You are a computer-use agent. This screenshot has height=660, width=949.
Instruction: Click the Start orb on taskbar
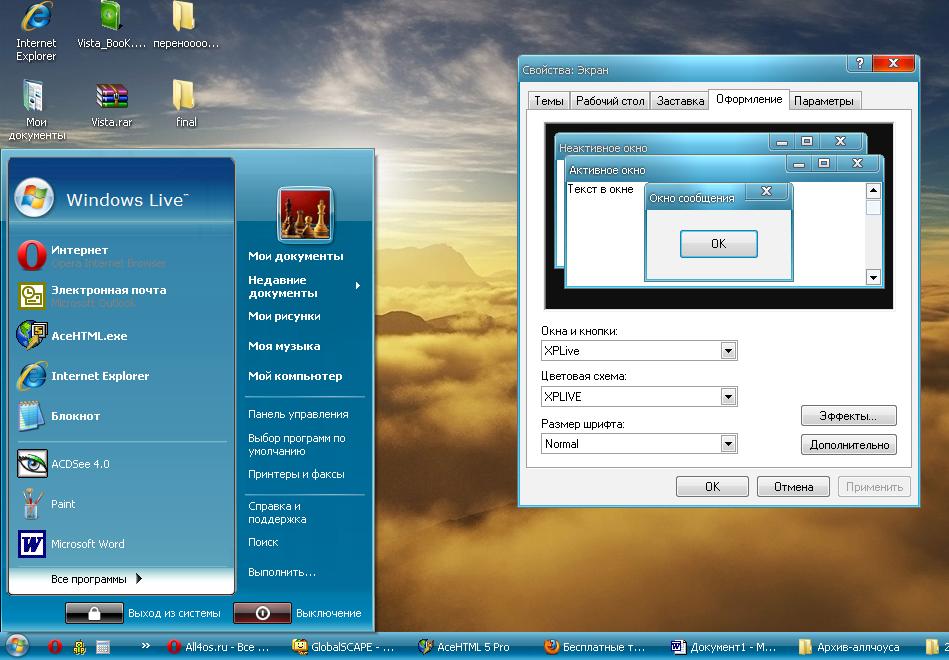click(16, 646)
